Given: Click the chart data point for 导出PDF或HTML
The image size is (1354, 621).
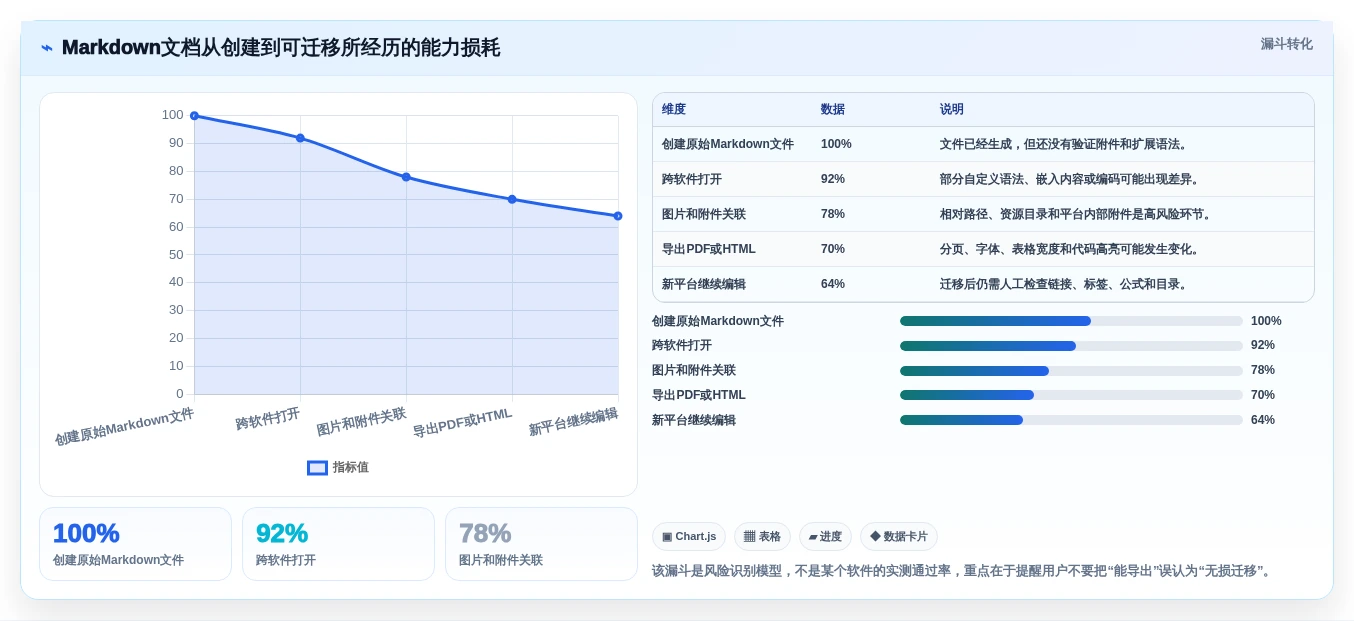Looking at the screenshot, I should click(x=512, y=199).
